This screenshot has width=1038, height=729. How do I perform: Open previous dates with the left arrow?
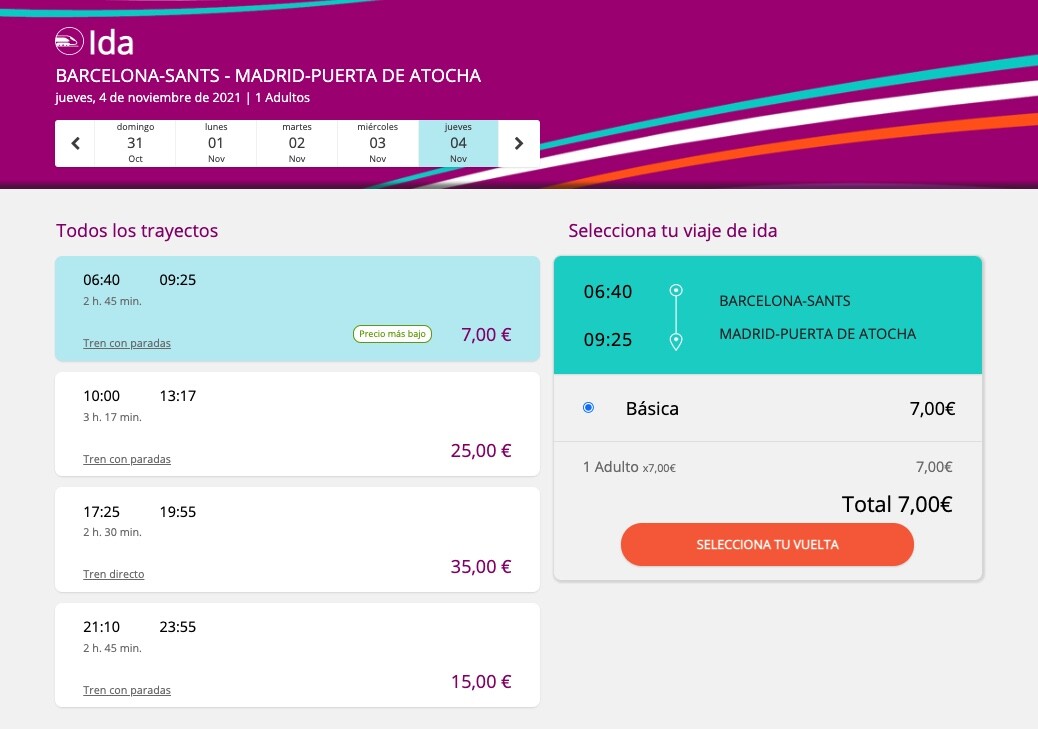click(75, 143)
